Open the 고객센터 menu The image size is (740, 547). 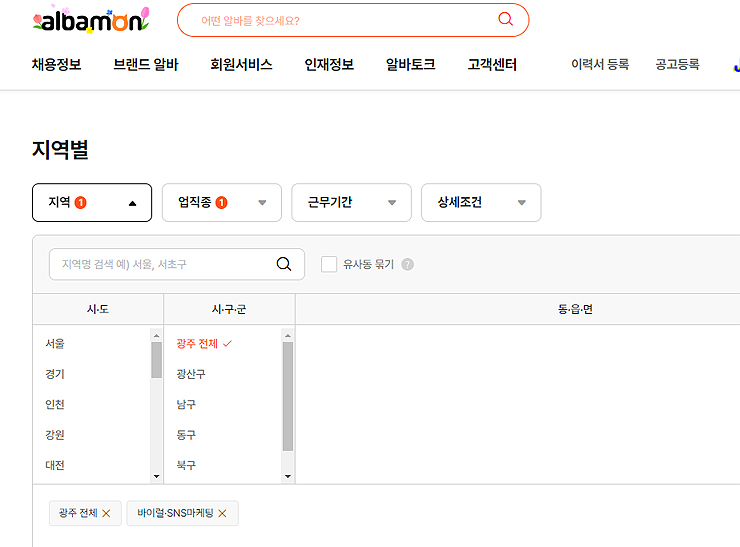click(x=492, y=64)
